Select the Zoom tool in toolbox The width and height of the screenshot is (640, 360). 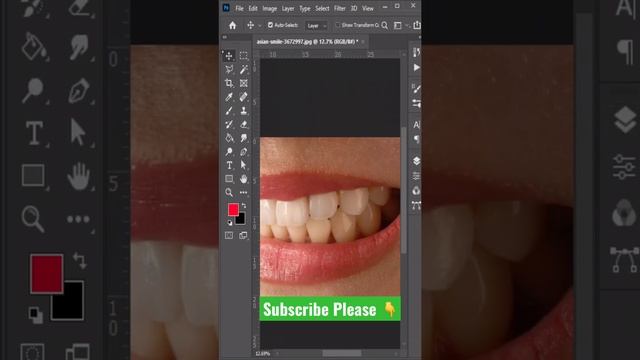pos(229,192)
